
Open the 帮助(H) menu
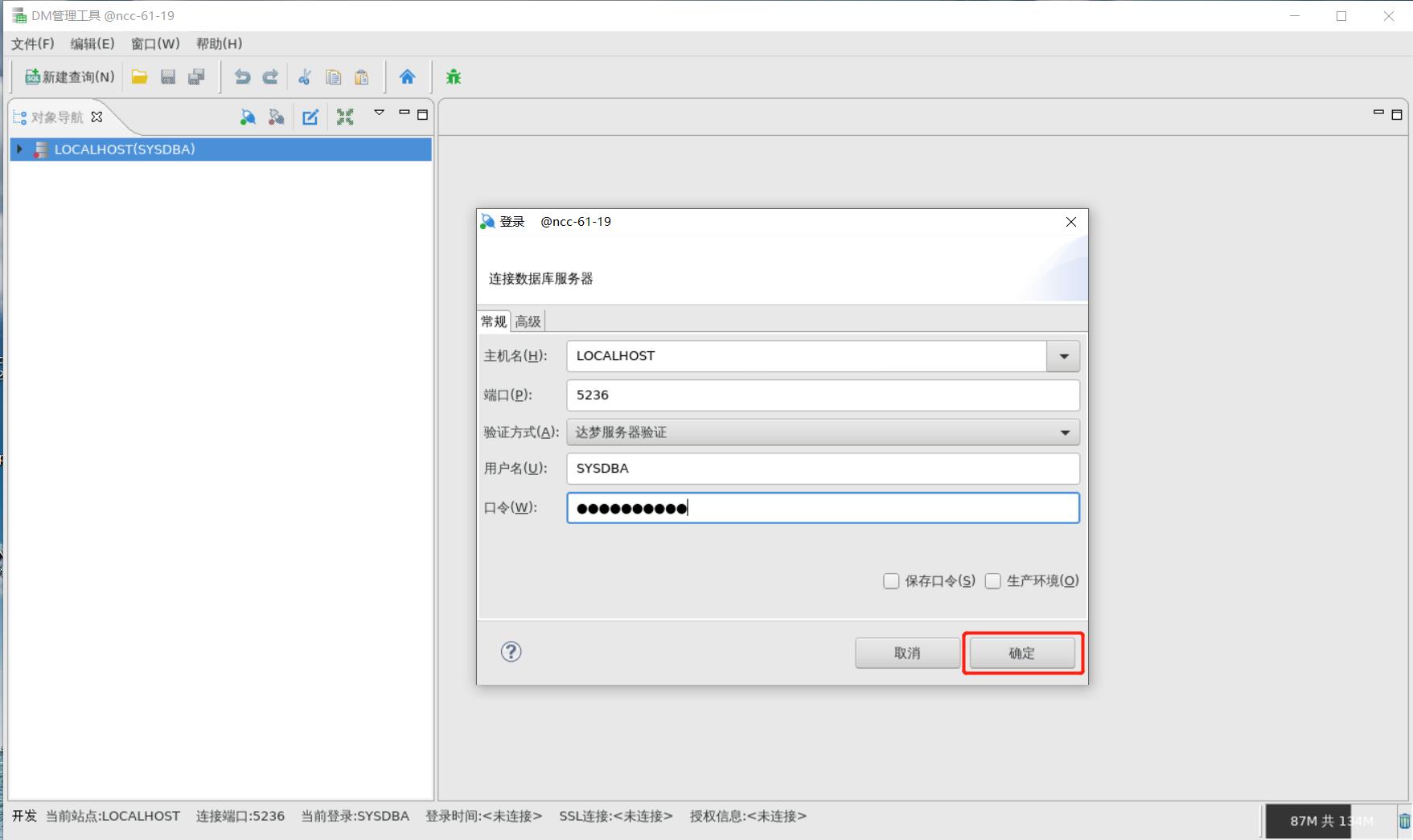pyautogui.click(x=219, y=43)
